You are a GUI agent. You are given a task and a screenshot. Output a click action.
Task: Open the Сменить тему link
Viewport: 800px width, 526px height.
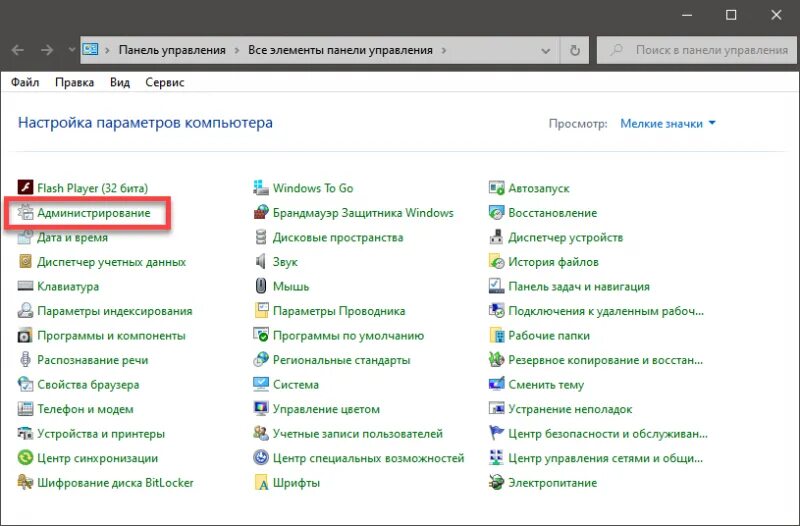(546, 385)
